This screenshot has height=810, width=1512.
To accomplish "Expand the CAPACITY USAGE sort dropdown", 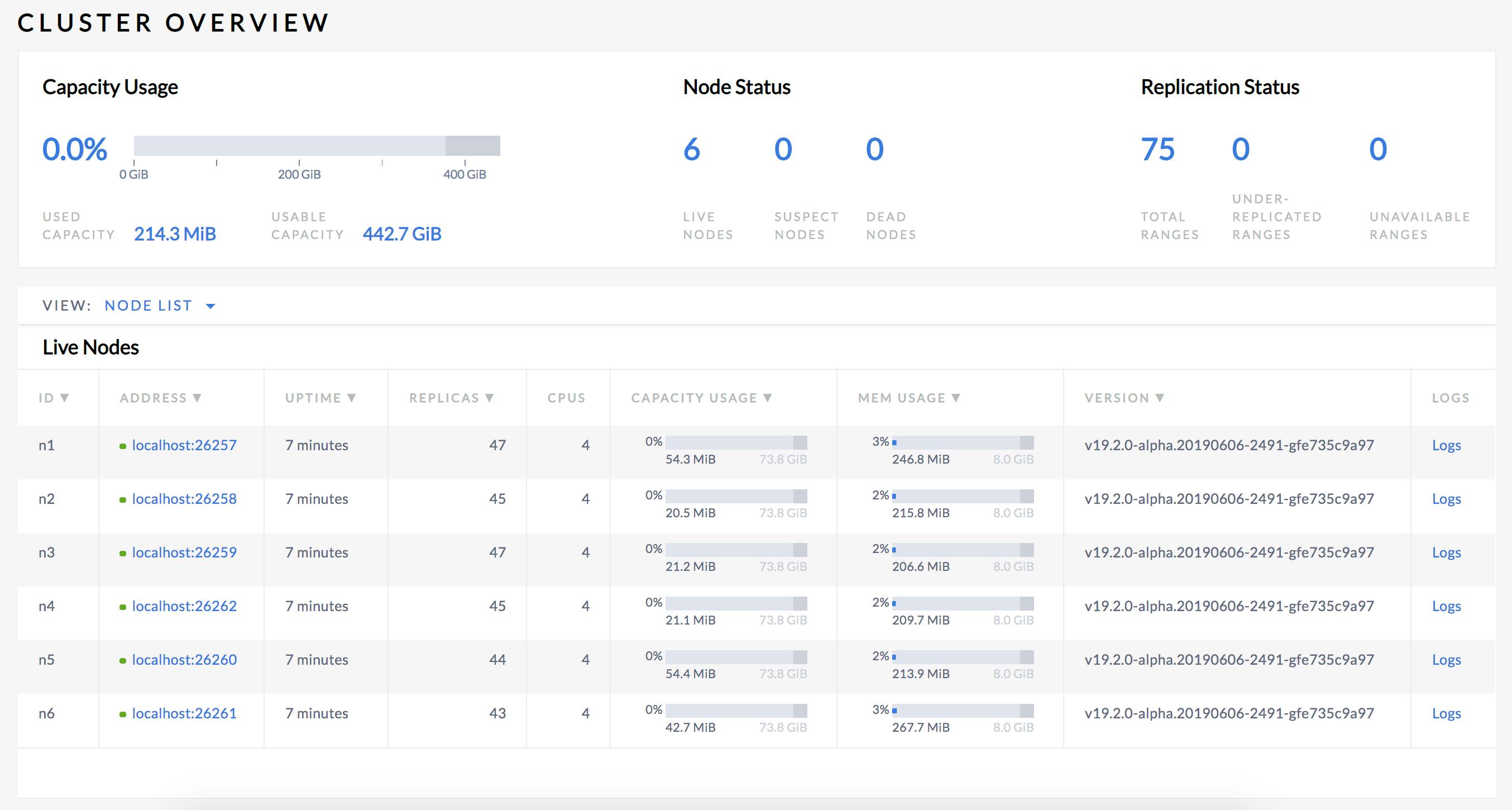I will click(768, 397).
